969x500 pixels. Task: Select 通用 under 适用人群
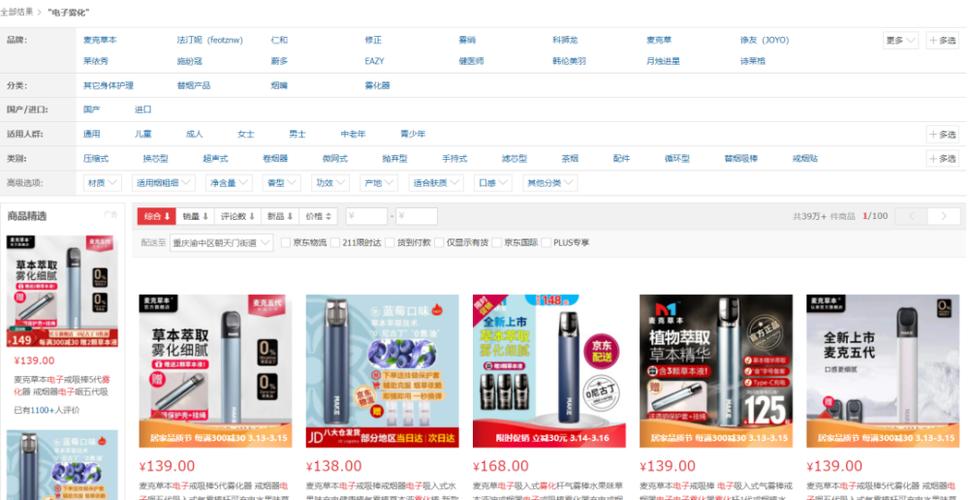pyautogui.click(x=91, y=134)
